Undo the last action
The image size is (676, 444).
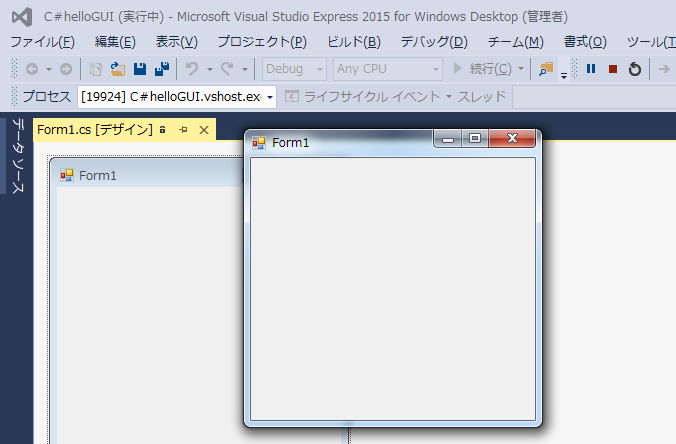coord(192,69)
